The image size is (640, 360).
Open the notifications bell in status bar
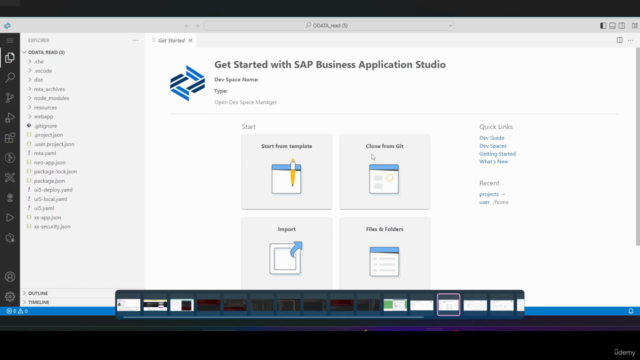[x=631, y=311]
